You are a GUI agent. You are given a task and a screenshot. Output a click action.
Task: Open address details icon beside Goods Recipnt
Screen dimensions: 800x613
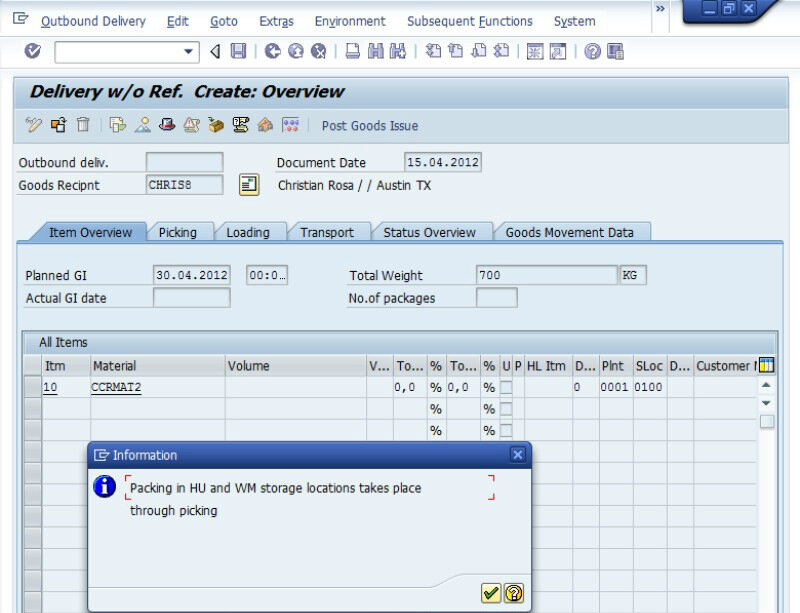coord(249,185)
